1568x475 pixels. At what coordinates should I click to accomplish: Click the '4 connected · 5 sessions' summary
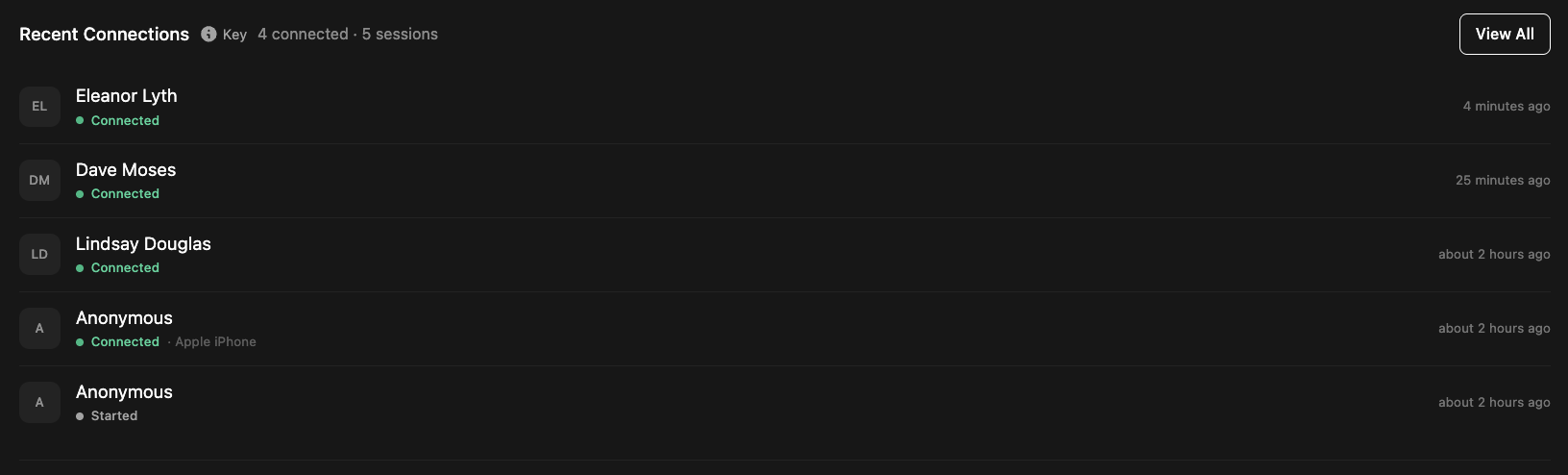[348, 35]
